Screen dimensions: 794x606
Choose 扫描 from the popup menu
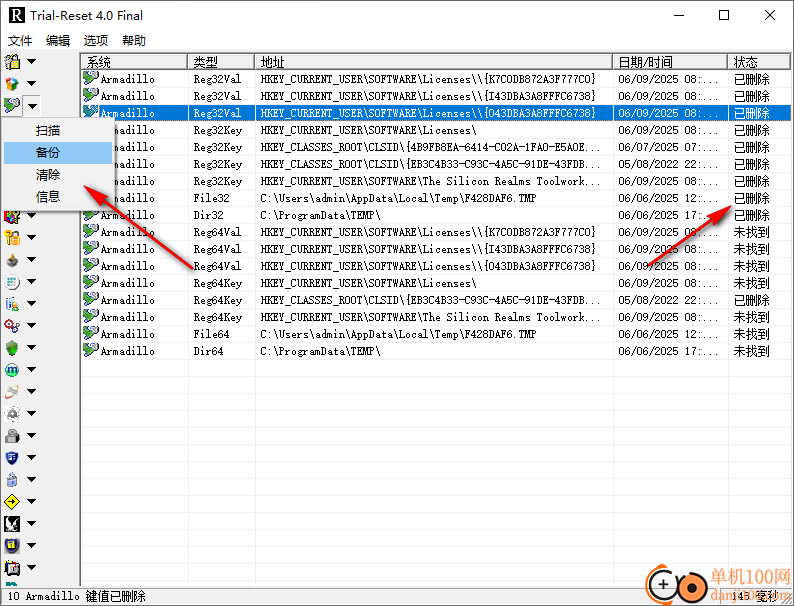click(x=58, y=131)
